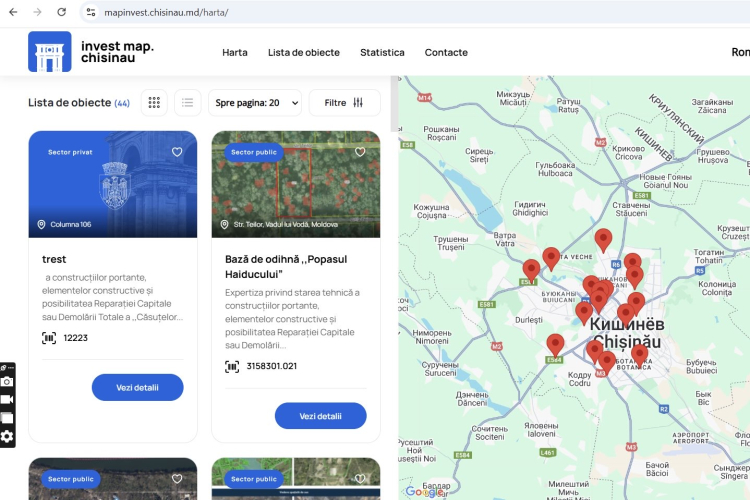Click Bază de odihnă Popasul Haiducului title

286,267
